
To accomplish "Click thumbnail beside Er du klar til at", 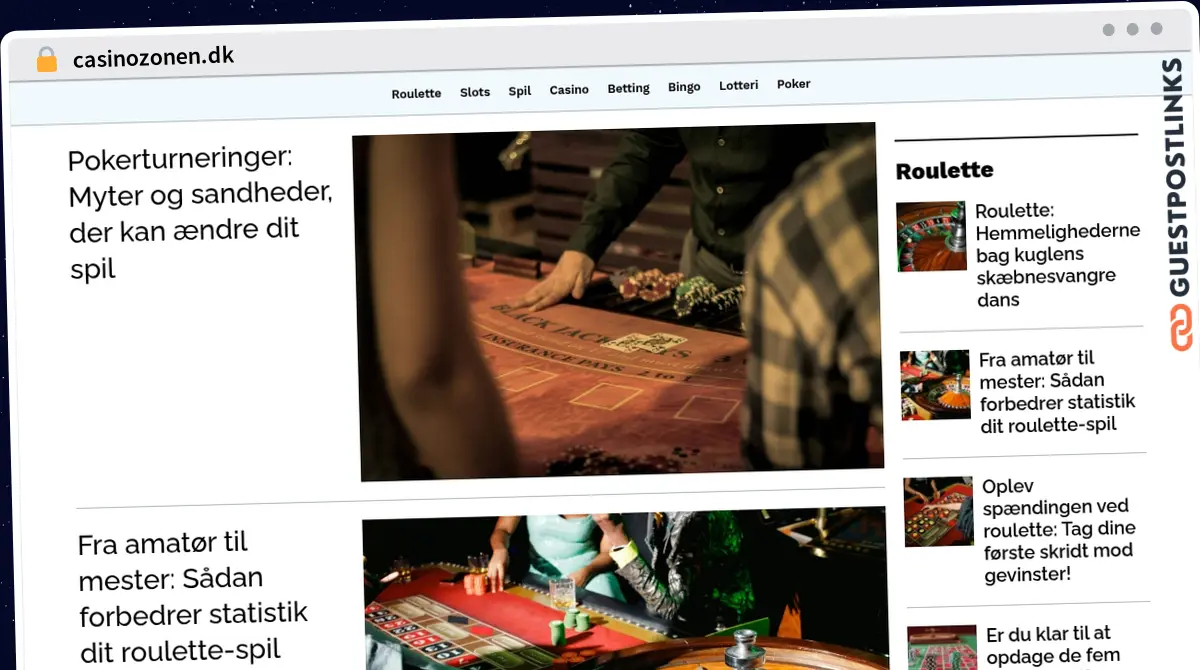I will [x=943, y=648].
